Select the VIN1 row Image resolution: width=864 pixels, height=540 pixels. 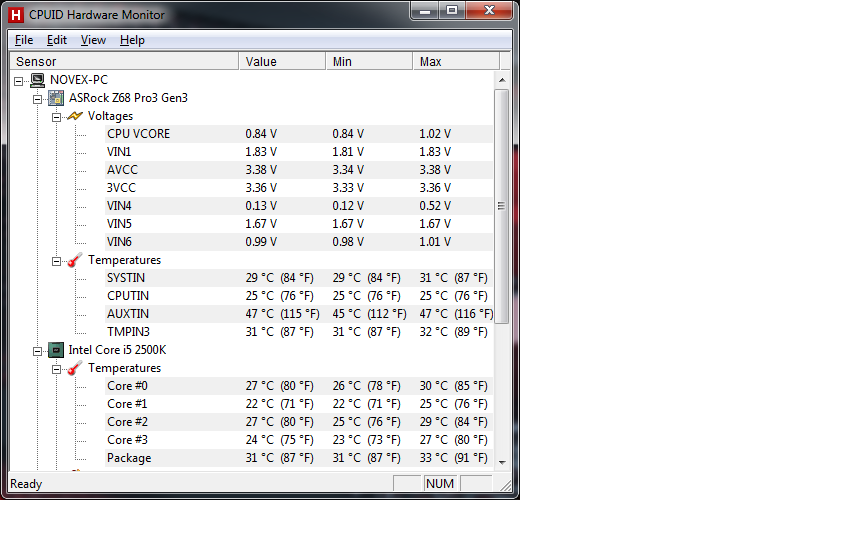coord(299,152)
